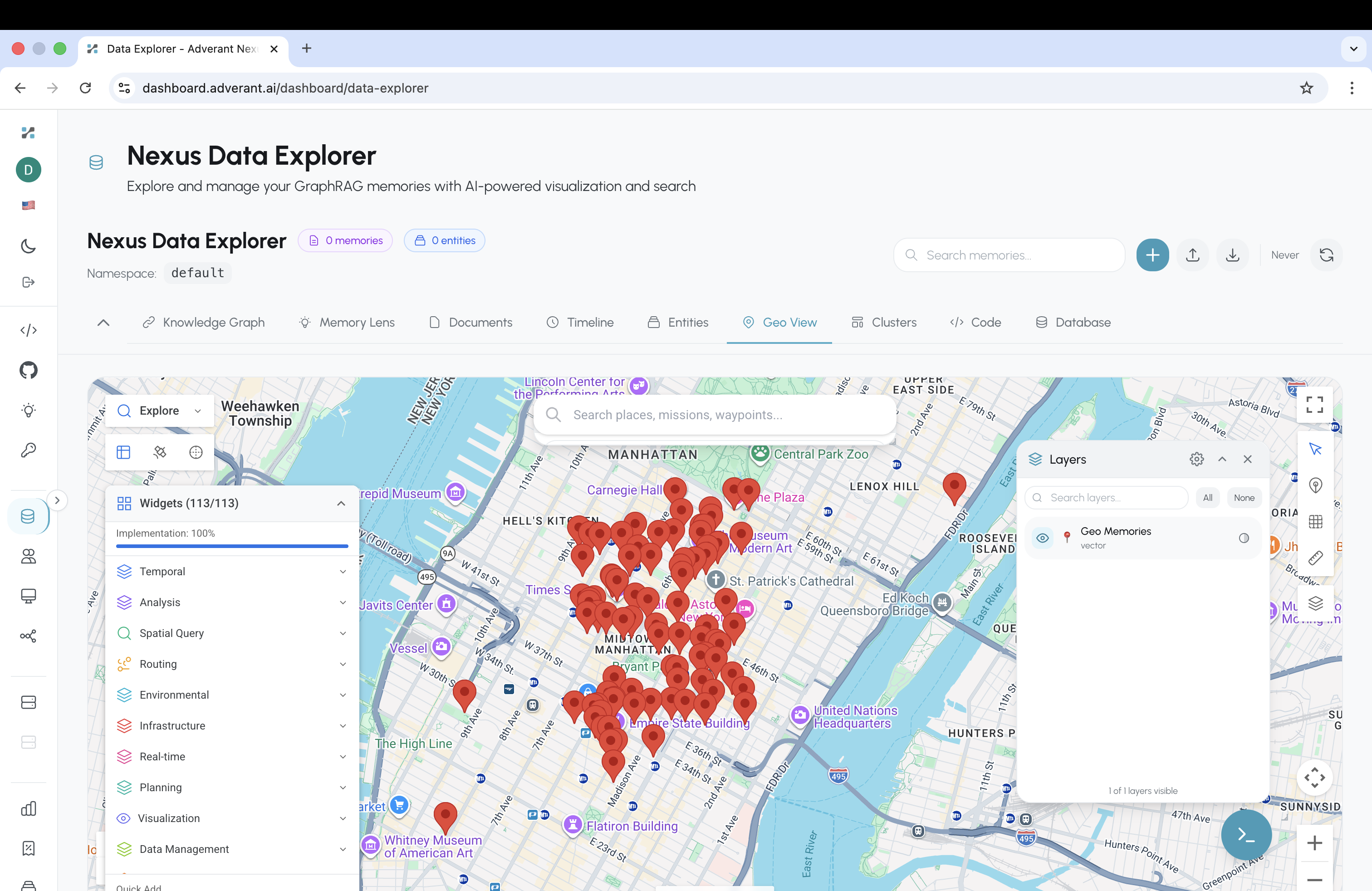
Task: Click the Implementation 100% progress bar
Action: pos(231,545)
